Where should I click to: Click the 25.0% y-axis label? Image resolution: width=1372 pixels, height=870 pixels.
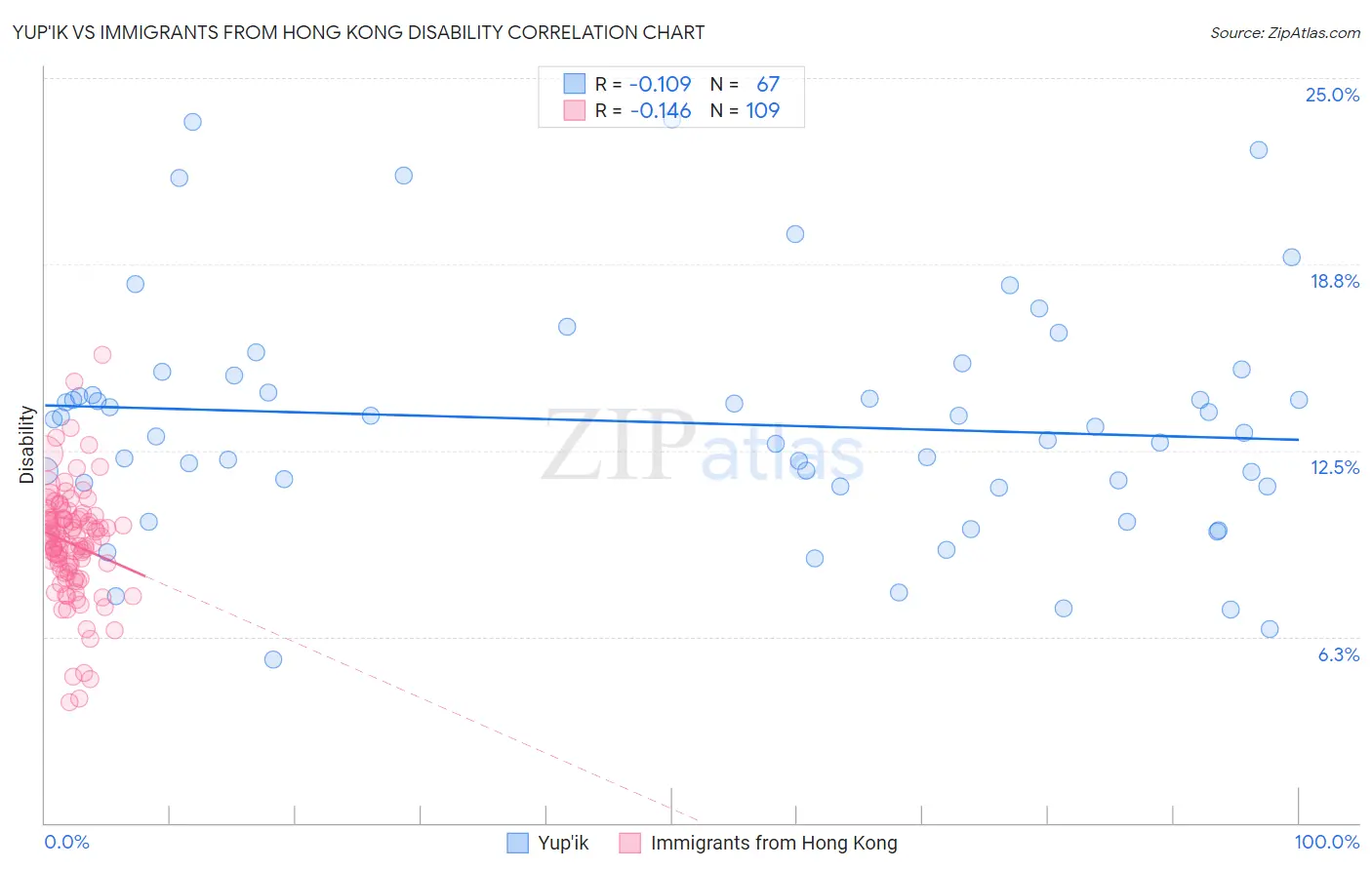click(x=1332, y=95)
